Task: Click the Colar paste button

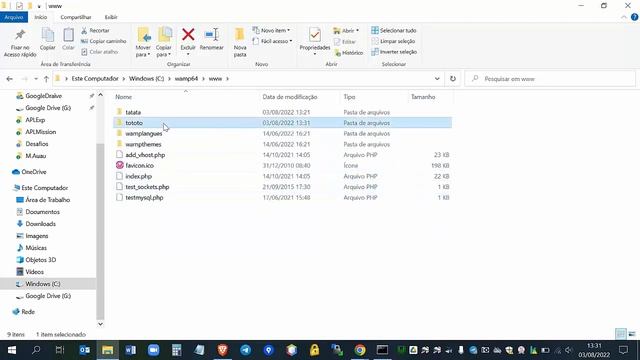Action: 68,40
